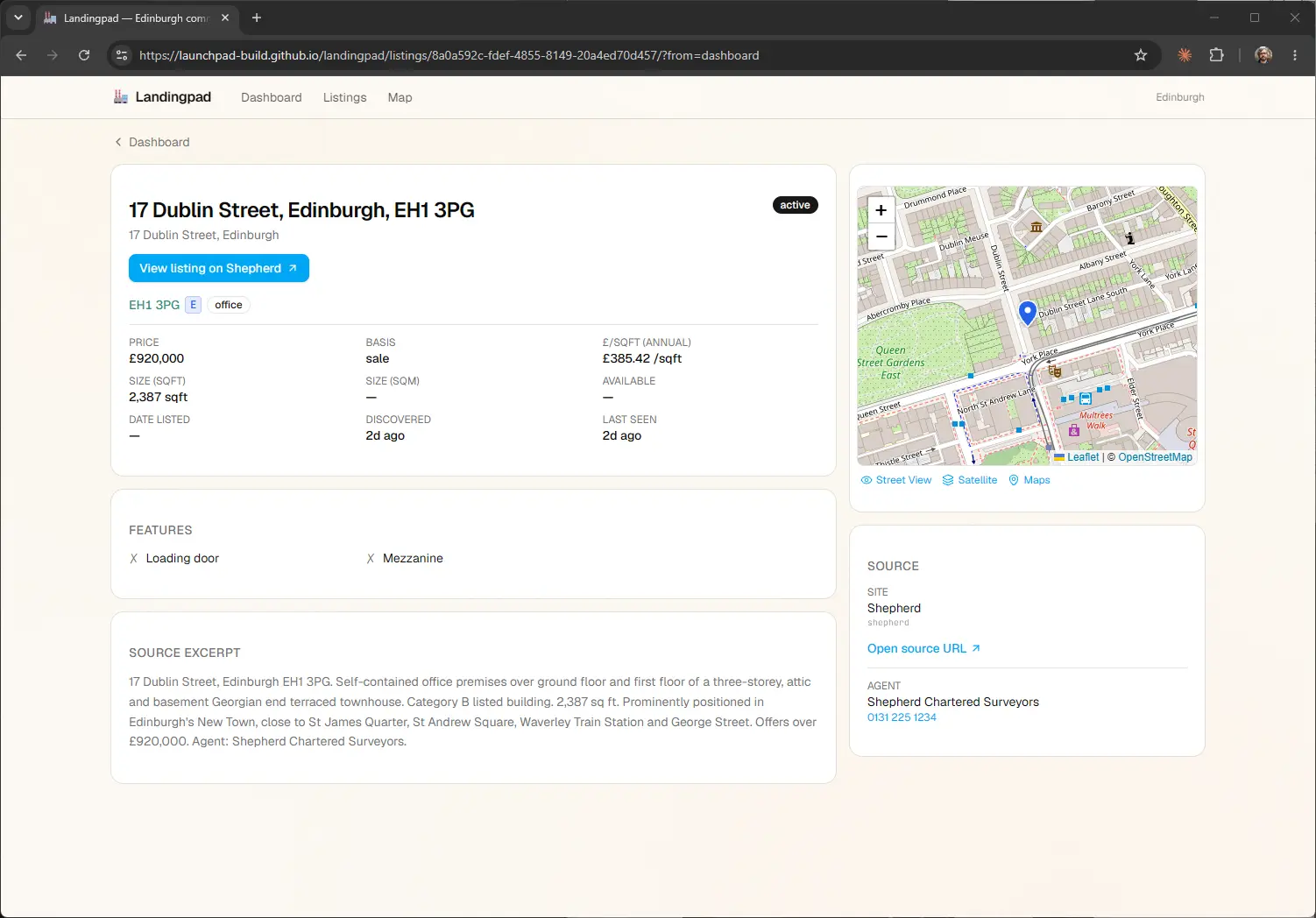Screen dimensions: 1316x918
Task: Click View listing on Shepherd button
Action: click(219, 268)
